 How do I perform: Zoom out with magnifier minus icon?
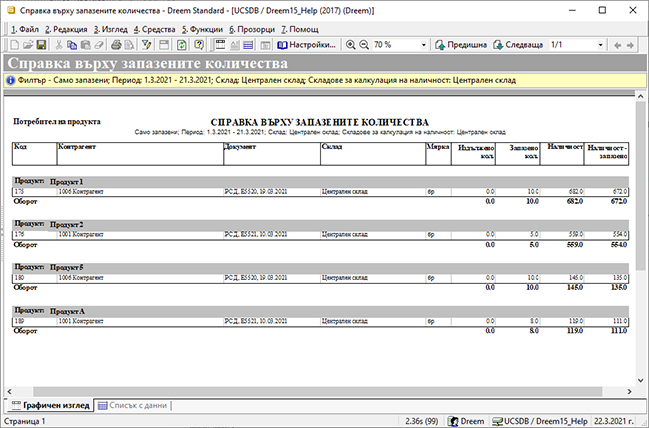pos(364,45)
